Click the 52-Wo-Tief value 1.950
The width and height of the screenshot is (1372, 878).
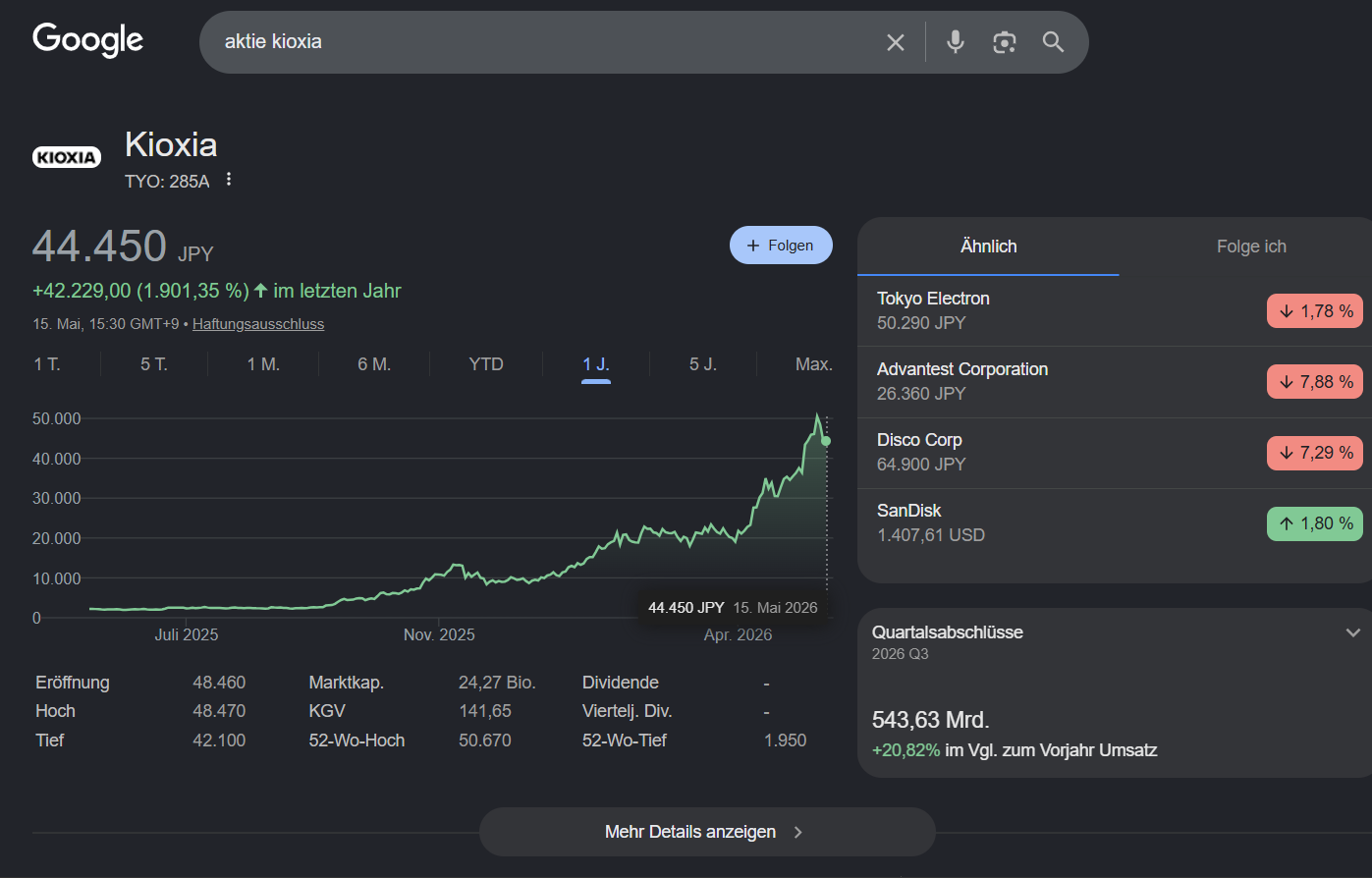[786, 741]
